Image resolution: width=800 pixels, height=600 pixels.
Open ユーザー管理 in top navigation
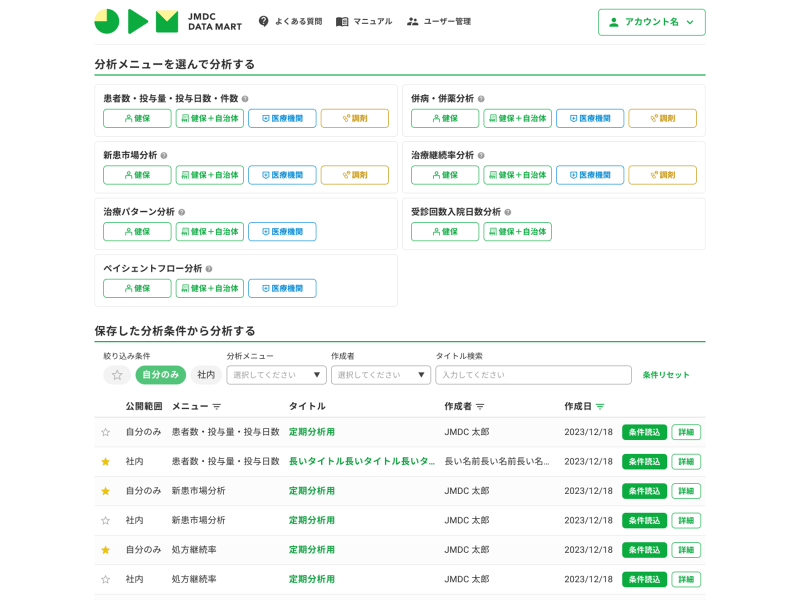coord(439,21)
